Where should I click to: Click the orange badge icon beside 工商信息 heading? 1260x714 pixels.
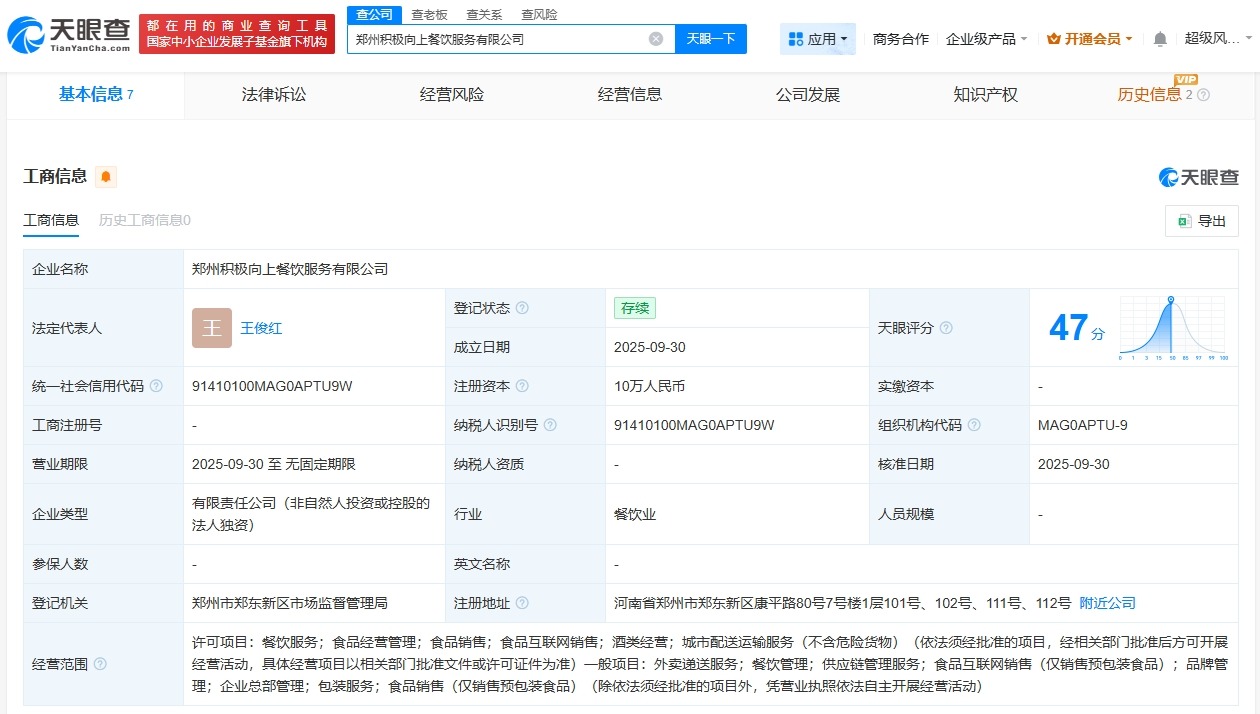104,175
